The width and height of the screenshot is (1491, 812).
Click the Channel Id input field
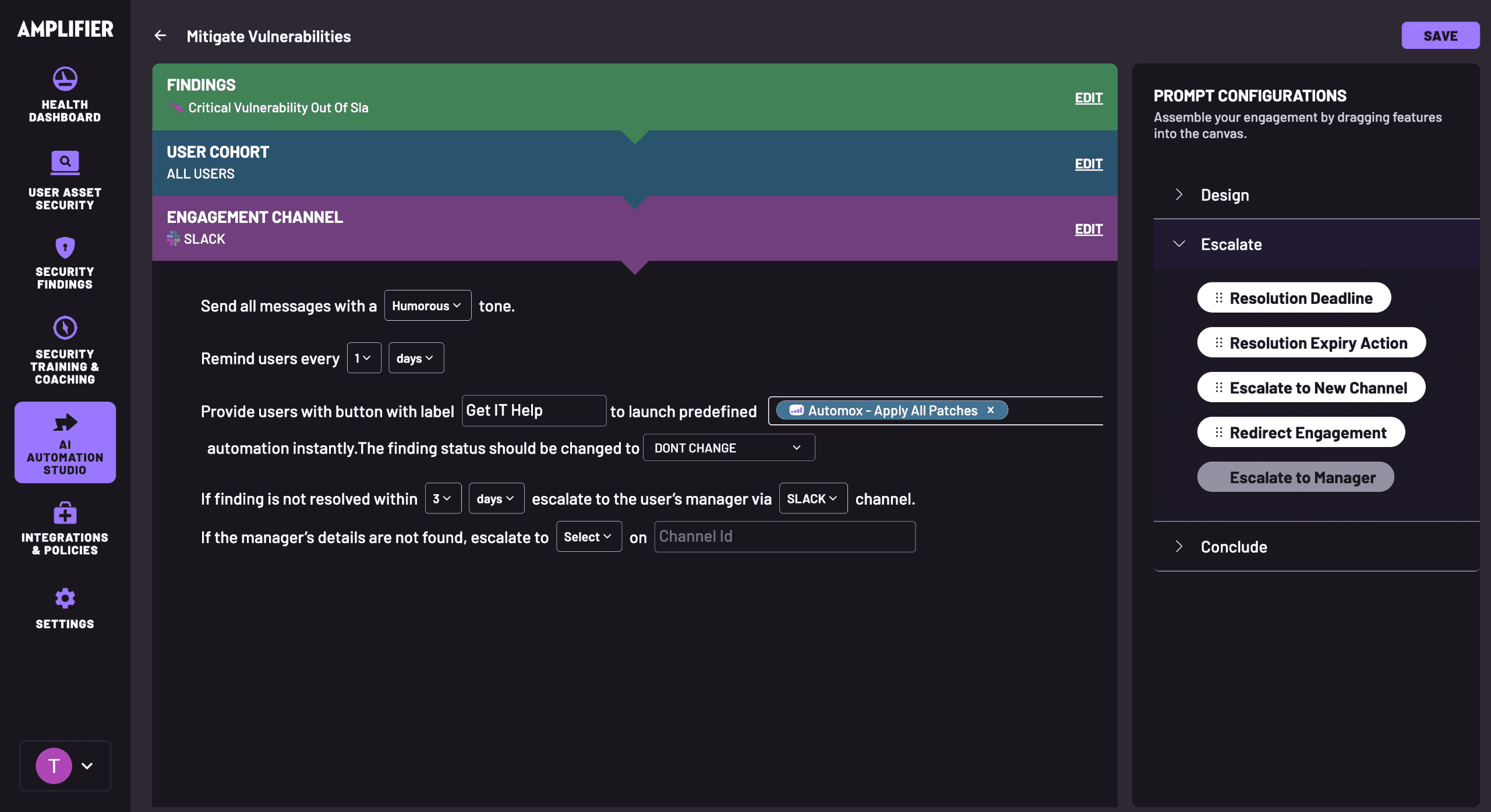coord(784,537)
